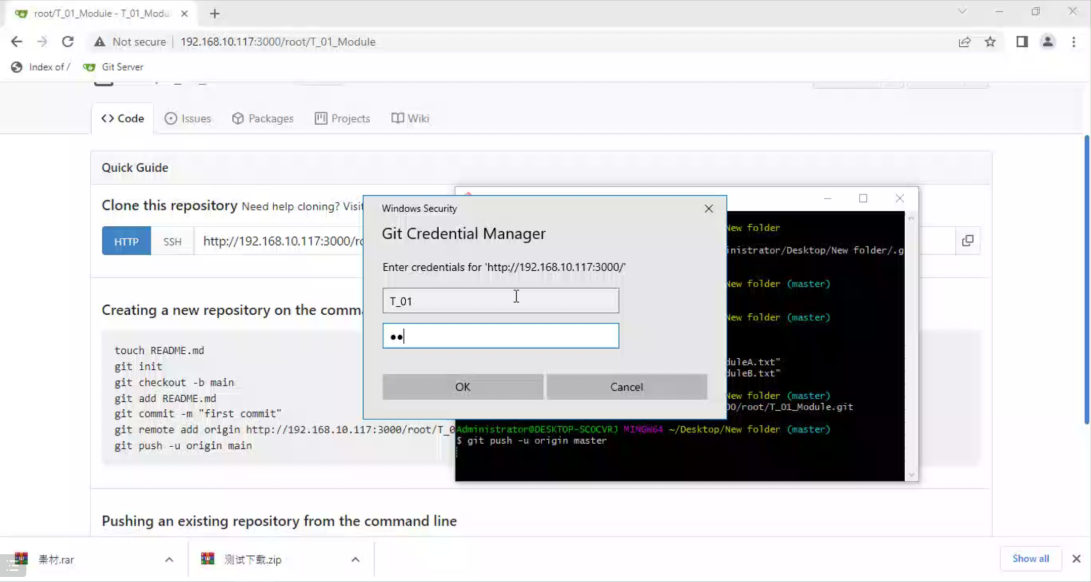Click the username field containing T_01
Viewport: 1091px width, 582px height.
(x=500, y=301)
